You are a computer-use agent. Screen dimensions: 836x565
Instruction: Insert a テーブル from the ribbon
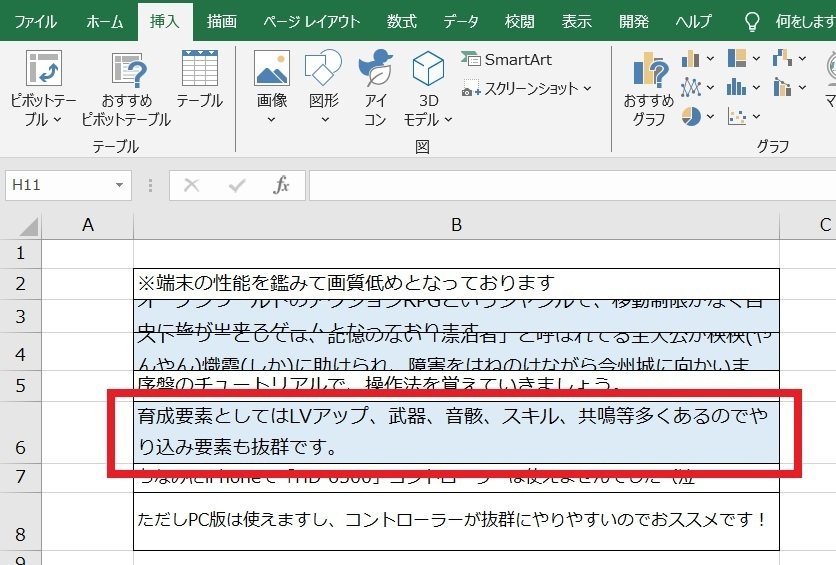tap(199, 79)
